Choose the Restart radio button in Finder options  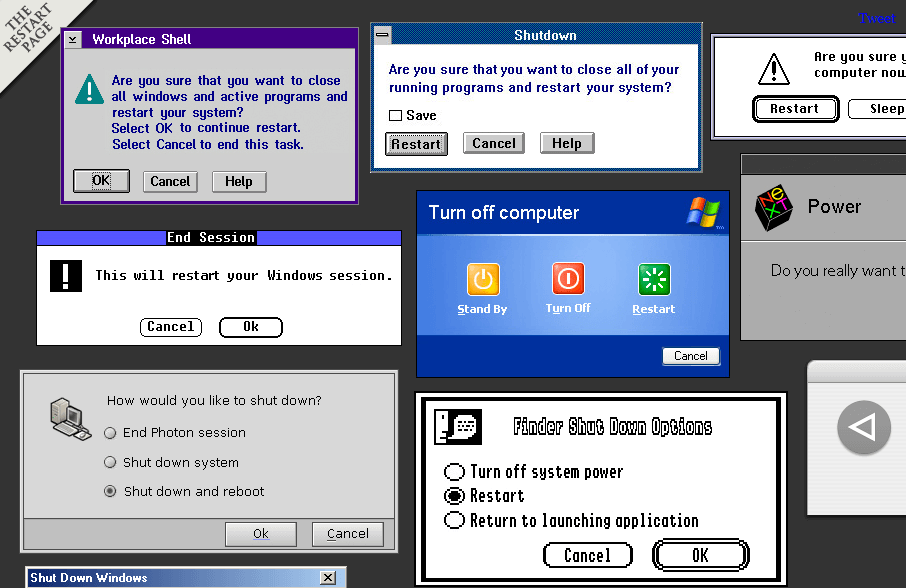click(x=454, y=496)
